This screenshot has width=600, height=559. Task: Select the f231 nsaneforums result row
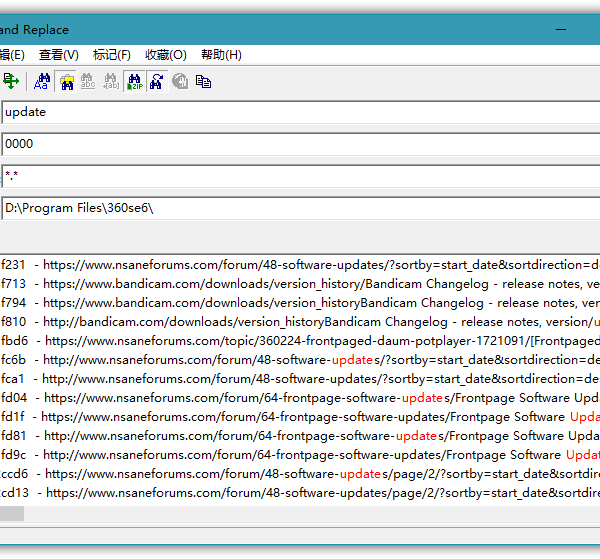coord(300,265)
